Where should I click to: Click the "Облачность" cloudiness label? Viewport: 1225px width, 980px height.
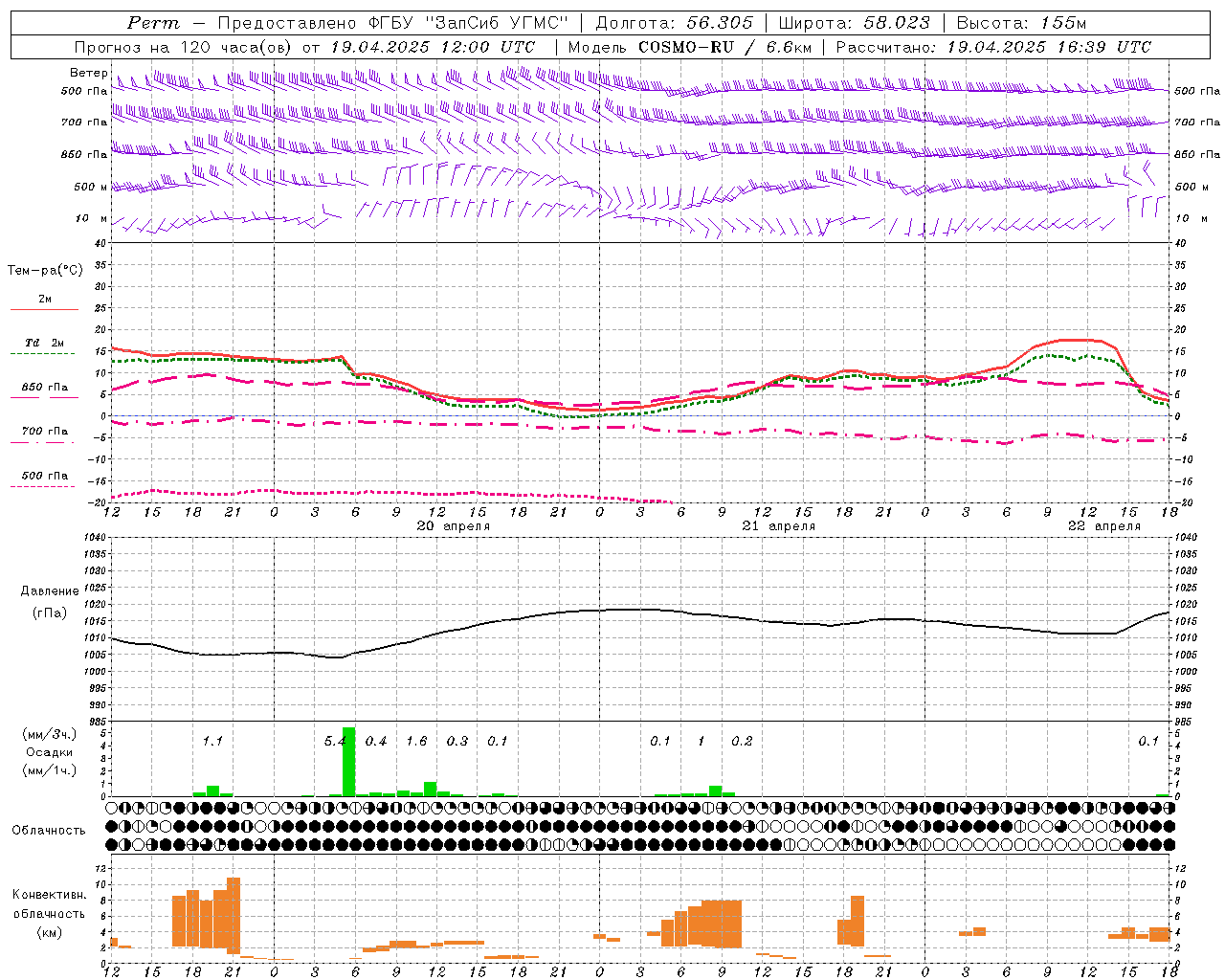49,830
